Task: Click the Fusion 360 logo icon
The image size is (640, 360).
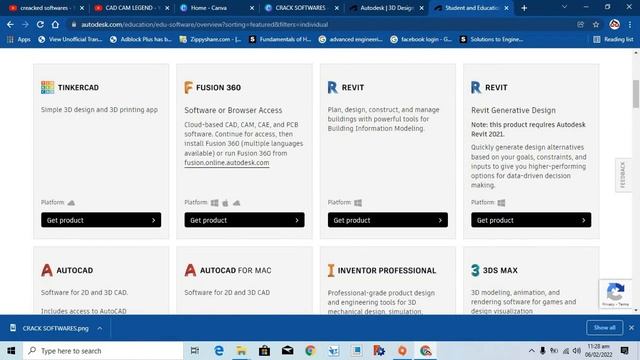Action: pos(188,87)
